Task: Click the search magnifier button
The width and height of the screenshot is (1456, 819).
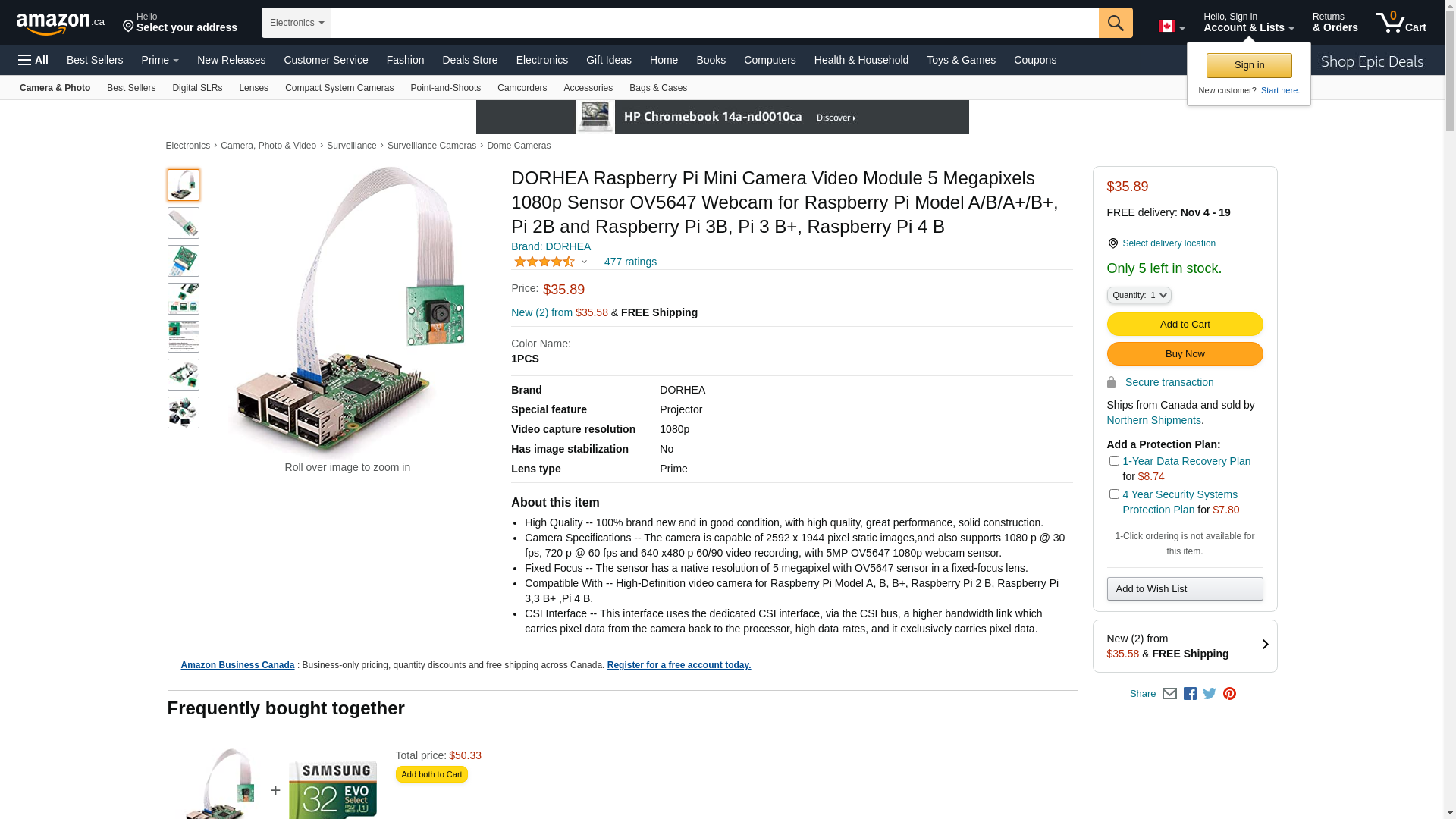Action: pyautogui.click(x=1116, y=23)
